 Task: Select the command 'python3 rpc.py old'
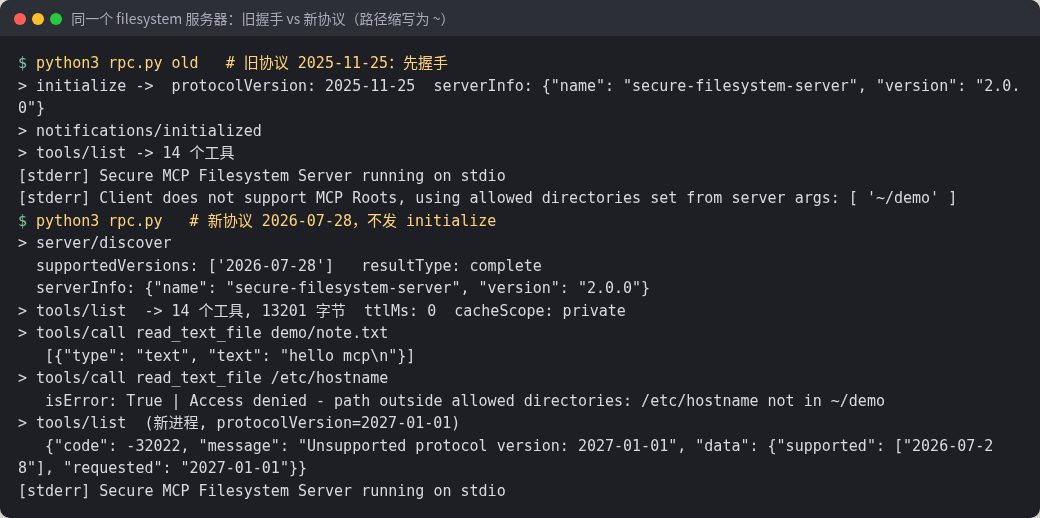click(117, 63)
